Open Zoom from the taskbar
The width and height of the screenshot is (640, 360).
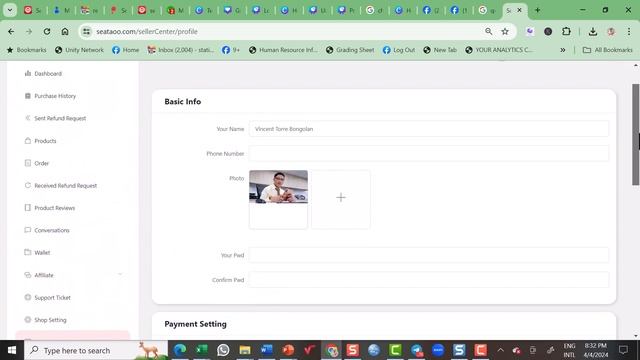click(x=438, y=350)
